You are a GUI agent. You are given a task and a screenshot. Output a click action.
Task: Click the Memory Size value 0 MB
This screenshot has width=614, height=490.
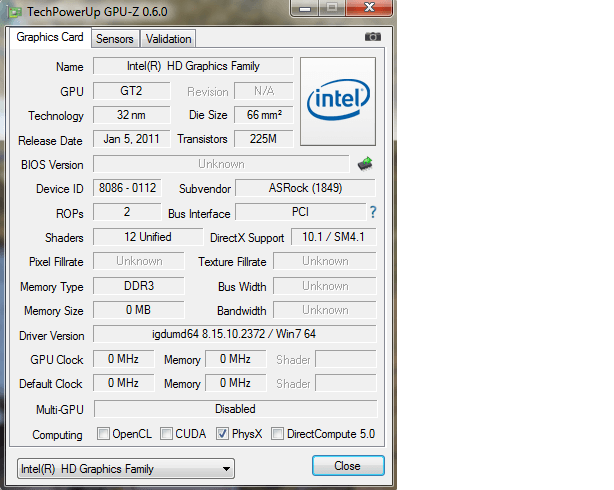(x=139, y=310)
